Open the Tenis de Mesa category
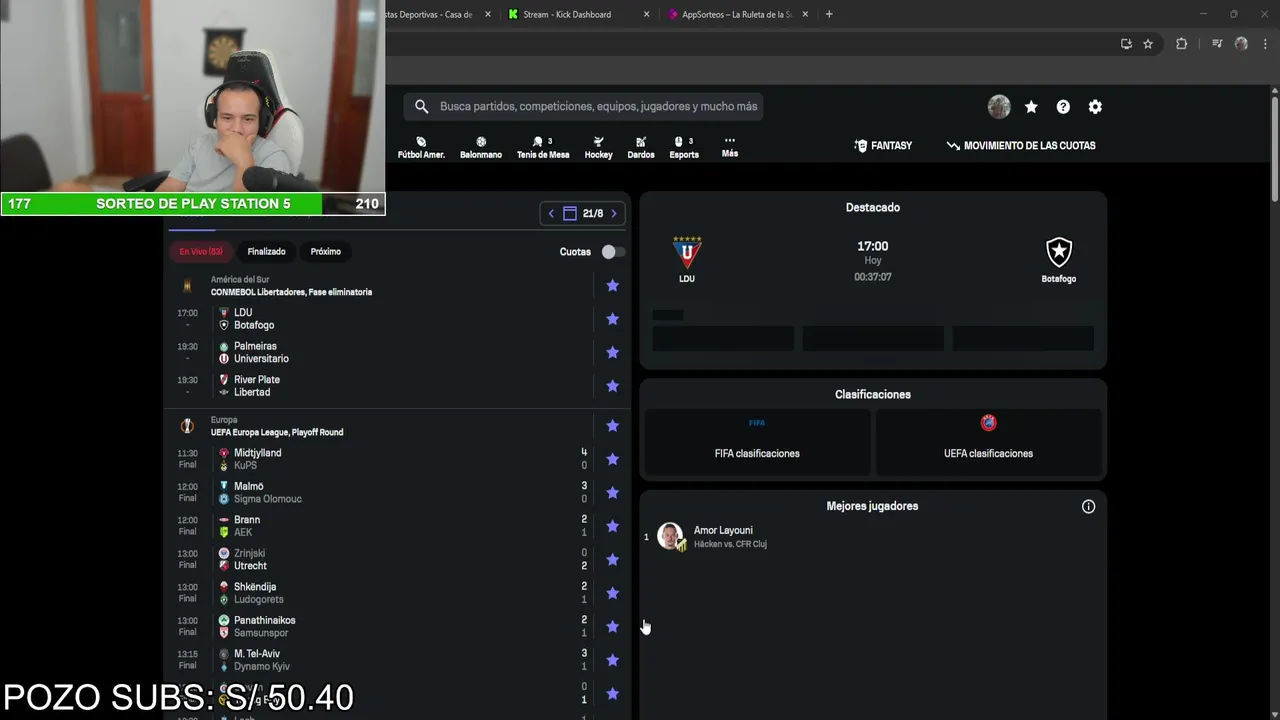This screenshot has height=720, width=1280. coord(543,147)
